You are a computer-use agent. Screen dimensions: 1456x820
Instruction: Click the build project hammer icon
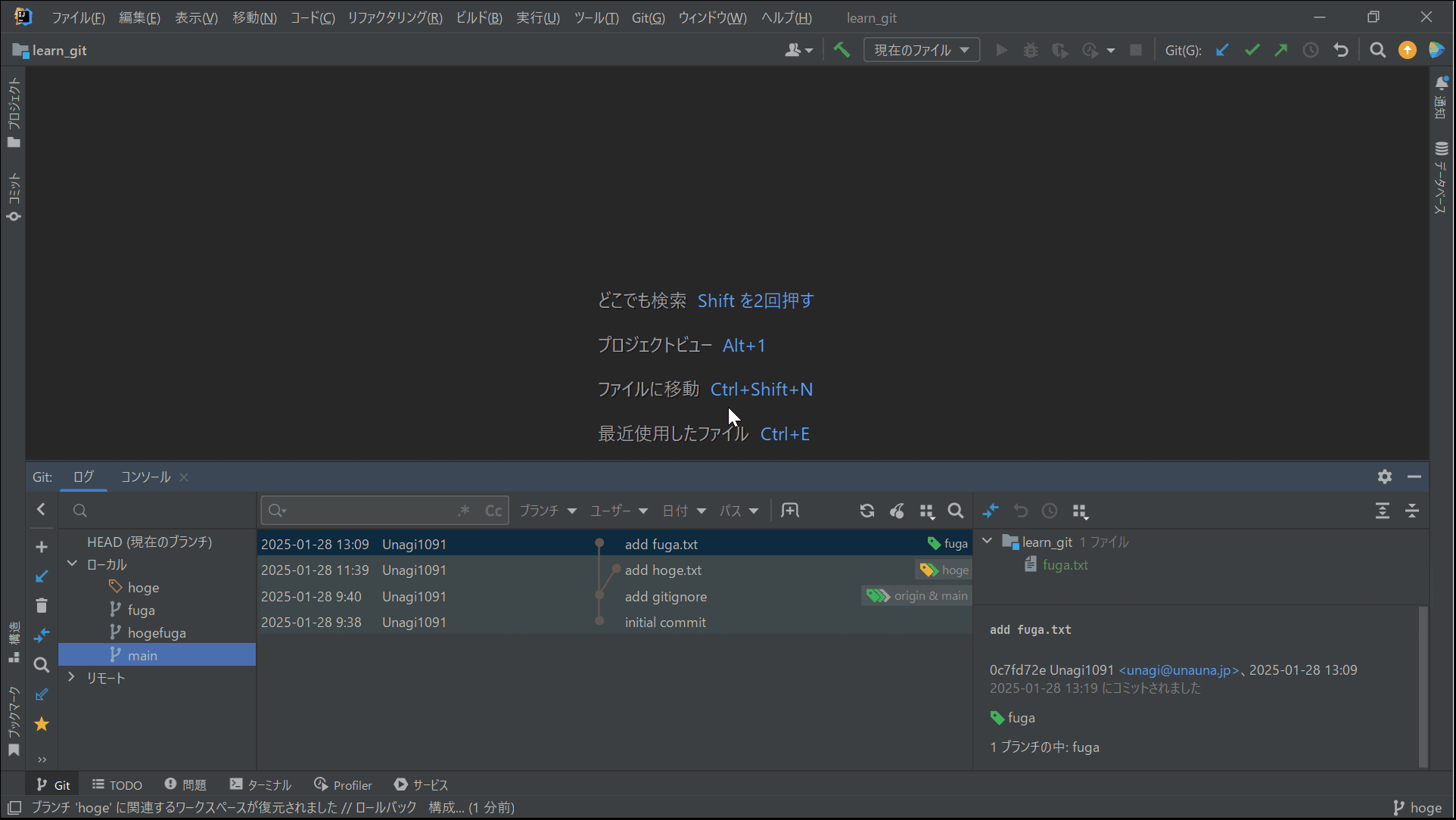click(x=842, y=50)
